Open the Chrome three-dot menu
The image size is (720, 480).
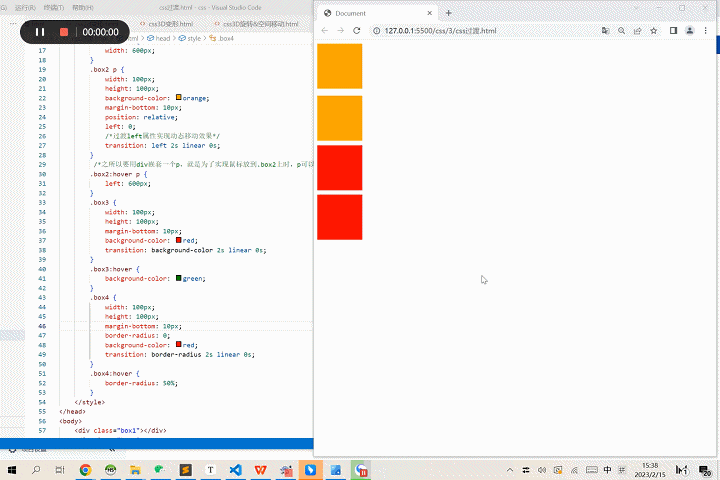coord(706,31)
